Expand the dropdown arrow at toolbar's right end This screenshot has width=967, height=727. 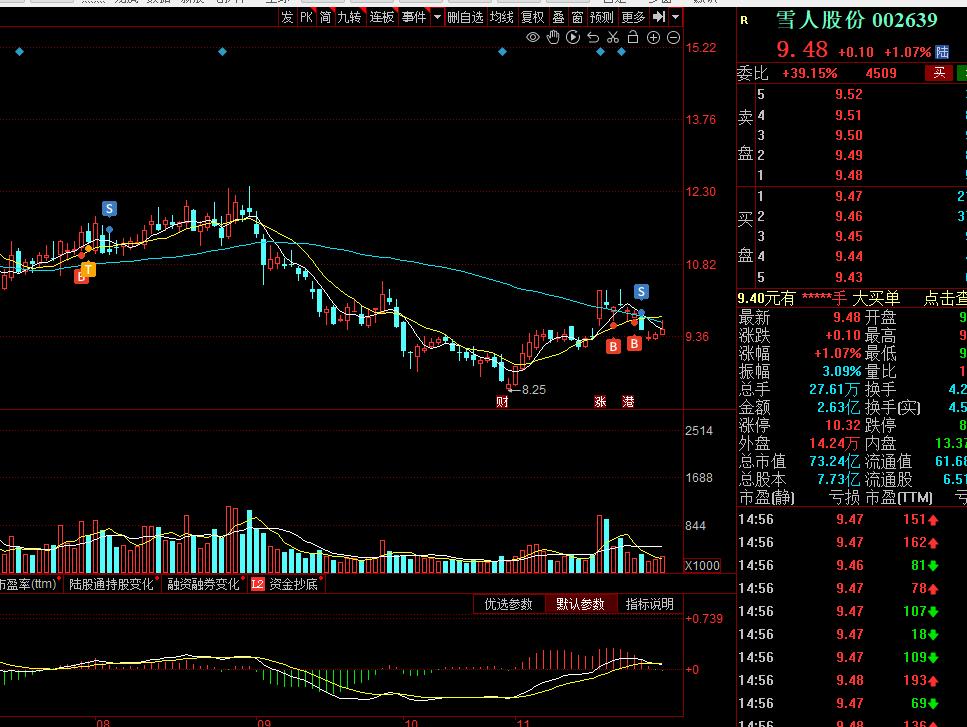[676, 17]
